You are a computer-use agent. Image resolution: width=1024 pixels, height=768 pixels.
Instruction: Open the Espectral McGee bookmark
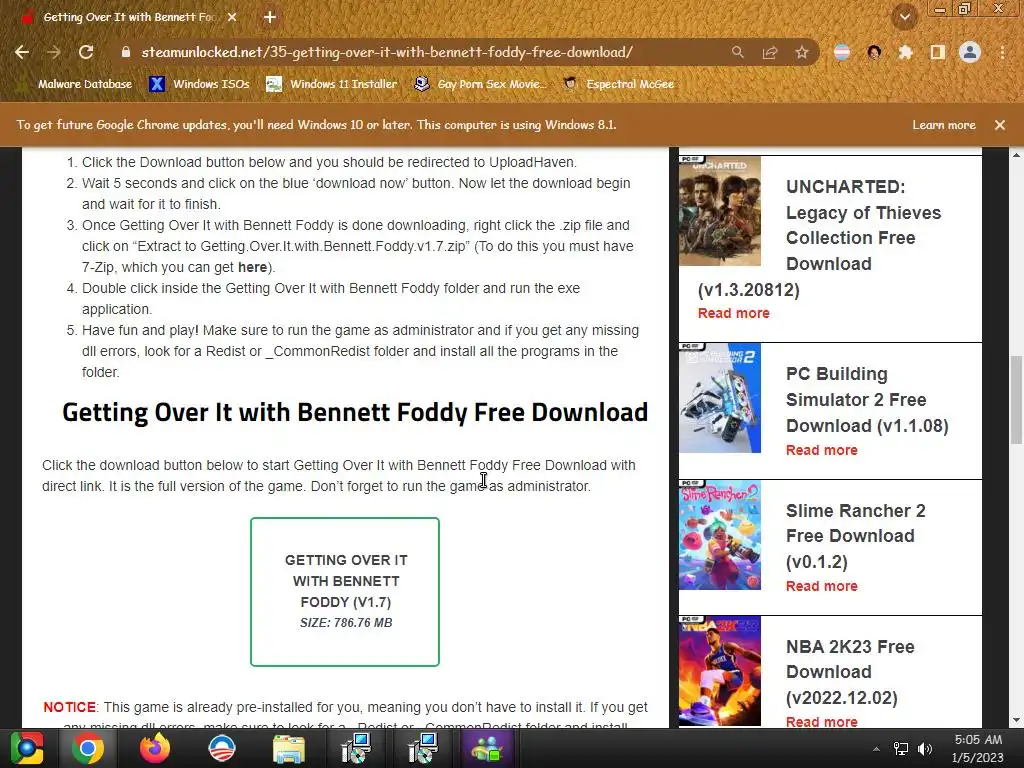coord(619,84)
